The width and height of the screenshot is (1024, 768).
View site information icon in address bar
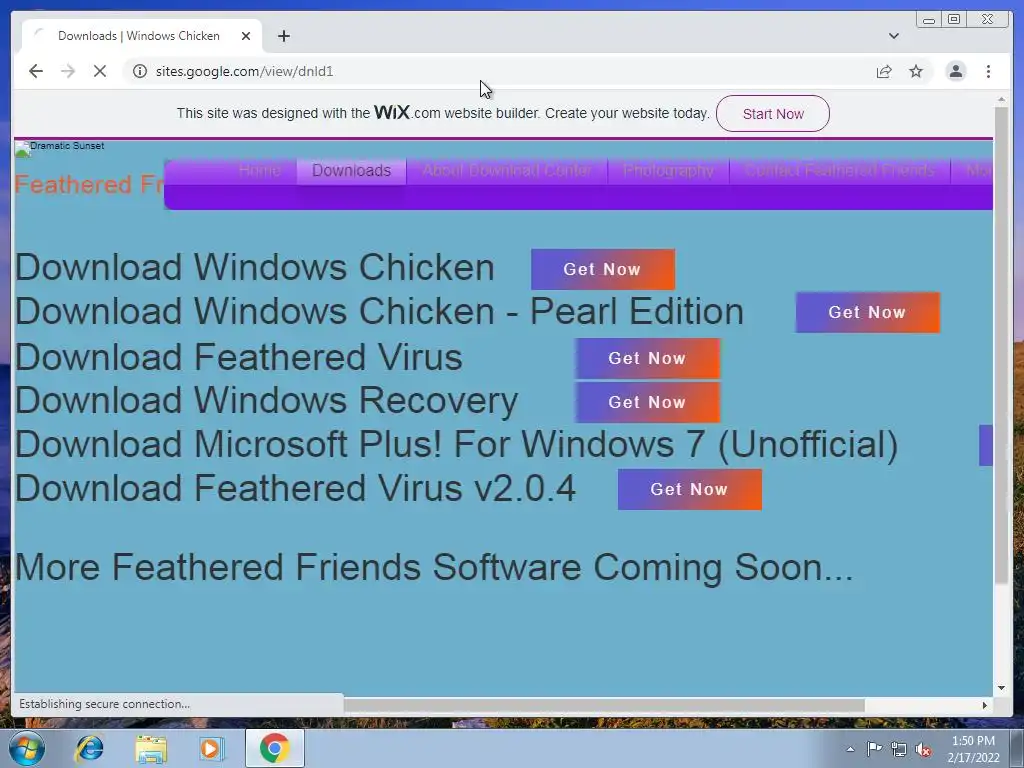pos(140,71)
